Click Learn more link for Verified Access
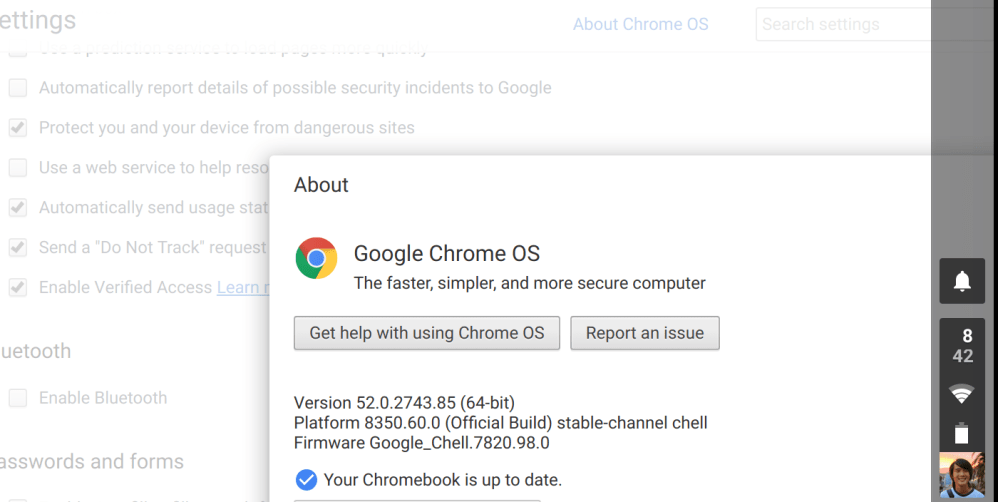Screen dimensions: 998x502 pos(243,288)
